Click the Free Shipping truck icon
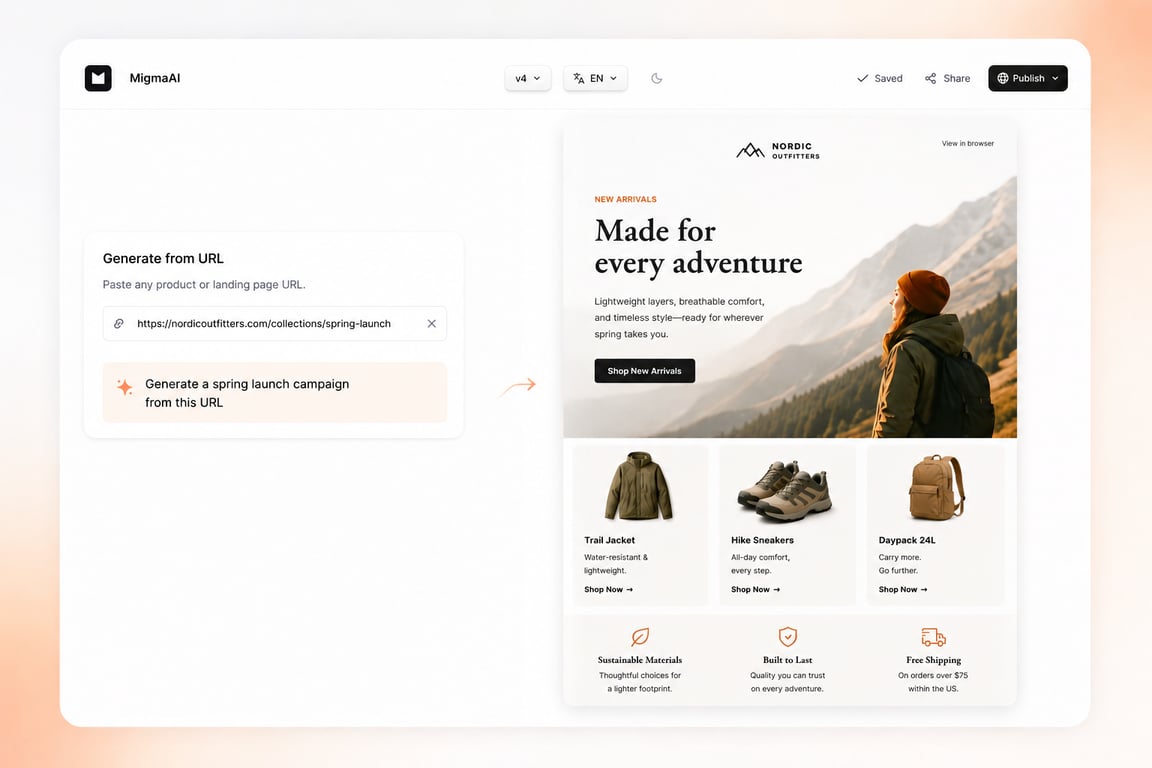This screenshot has width=1152, height=768. tap(933, 636)
